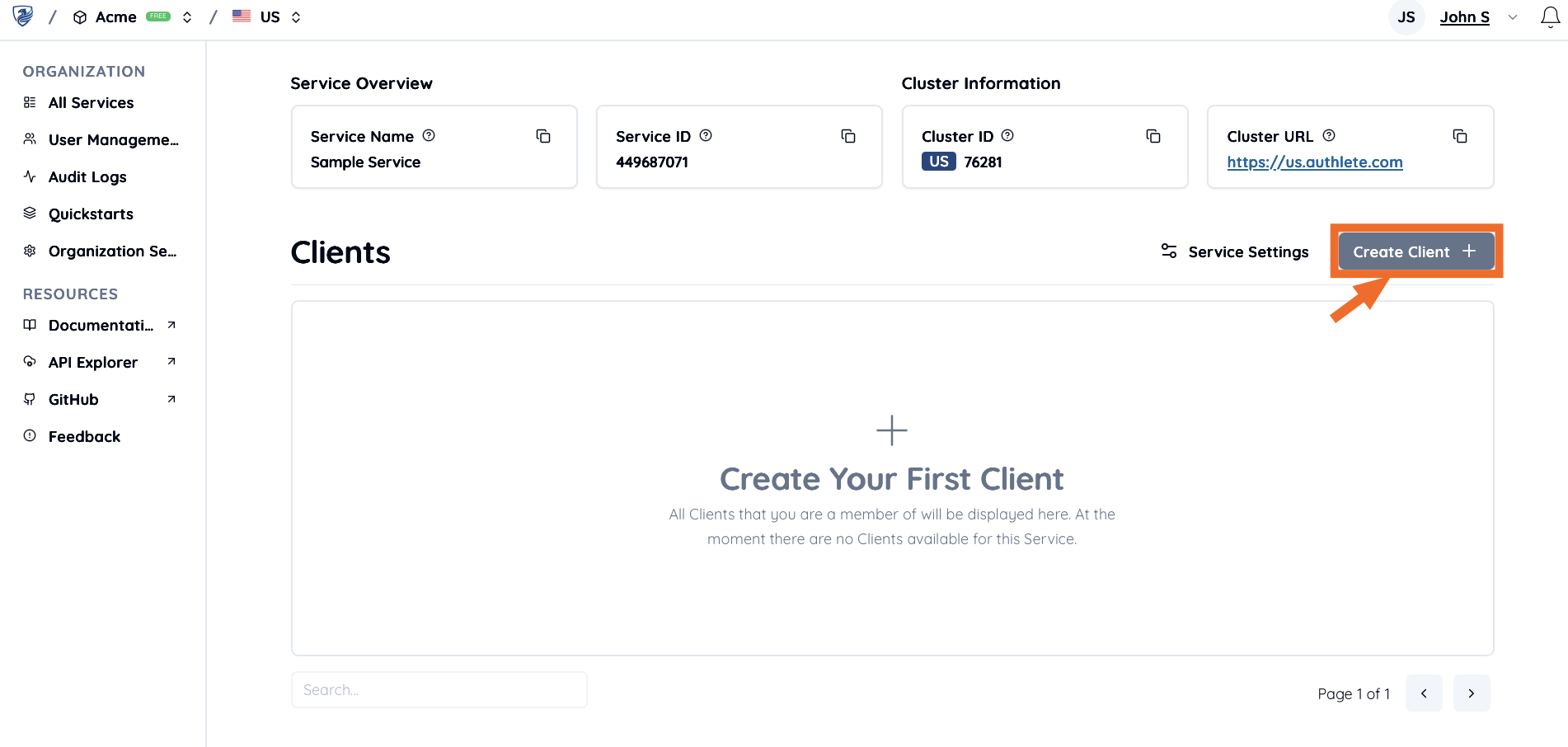The height and width of the screenshot is (747, 1568).
Task: Click the external arrow beside API Explorer
Action: tap(171, 361)
